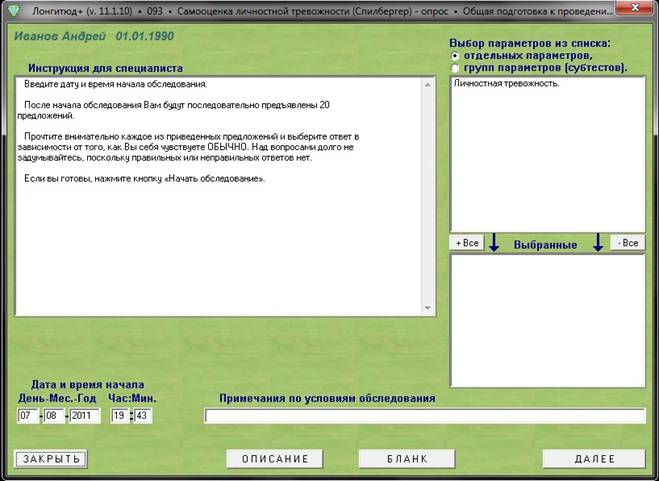
Task: Click the left blue down arrow near Выбранные
Action: (494, 243)
